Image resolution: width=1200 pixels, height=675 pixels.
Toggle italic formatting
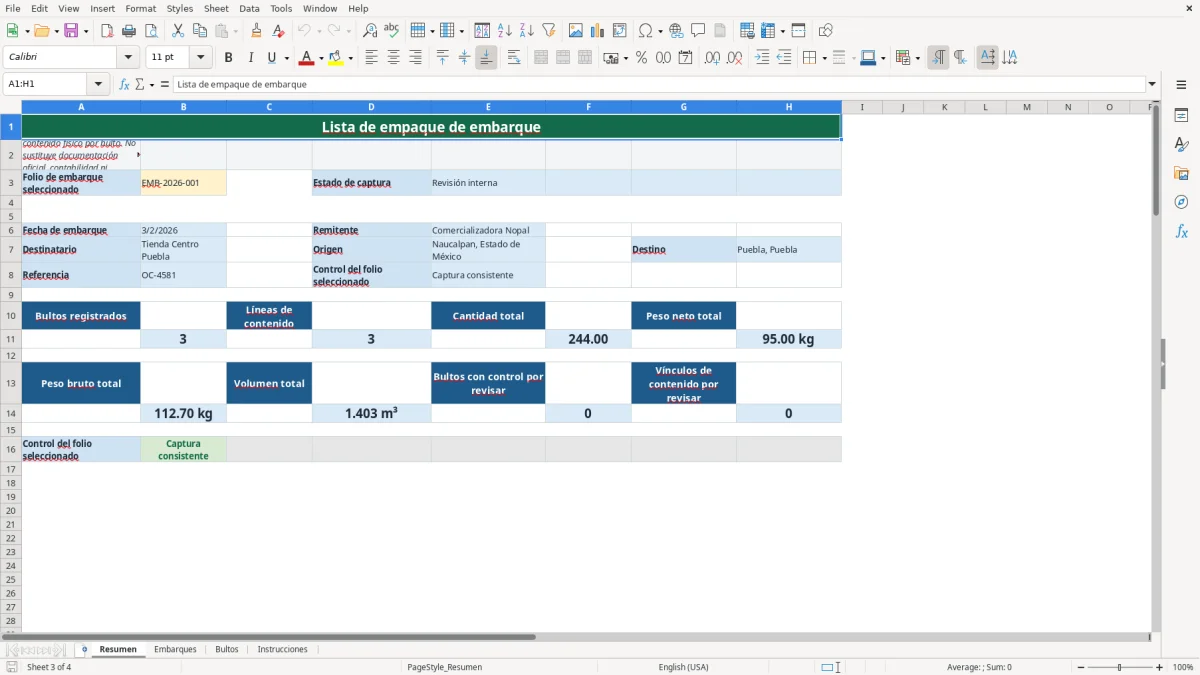pyautogui.click(x=250, y=58)
